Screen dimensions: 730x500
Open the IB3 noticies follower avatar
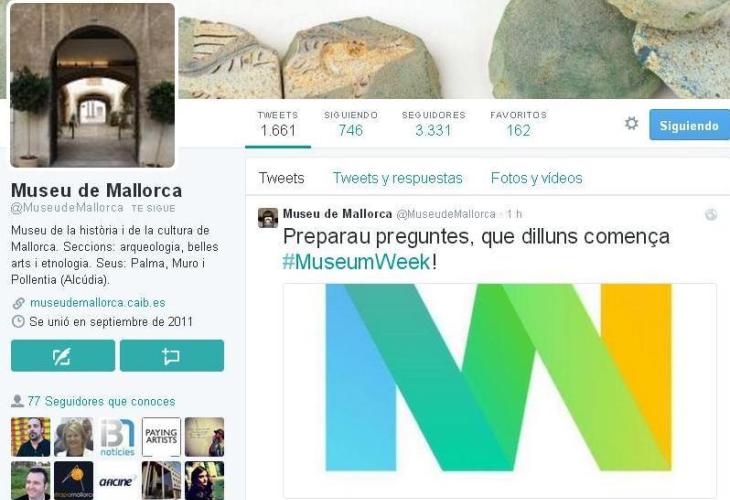118,437
